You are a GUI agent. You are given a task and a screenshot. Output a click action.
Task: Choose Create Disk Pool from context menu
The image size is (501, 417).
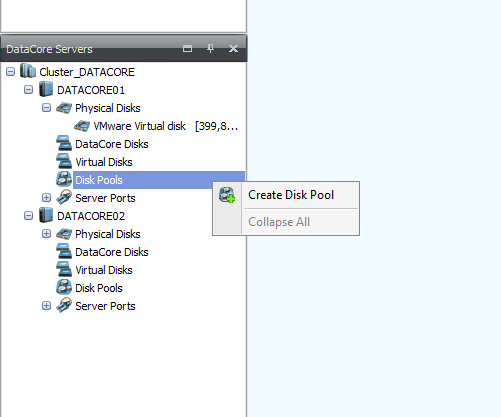(x=291, y=195)
